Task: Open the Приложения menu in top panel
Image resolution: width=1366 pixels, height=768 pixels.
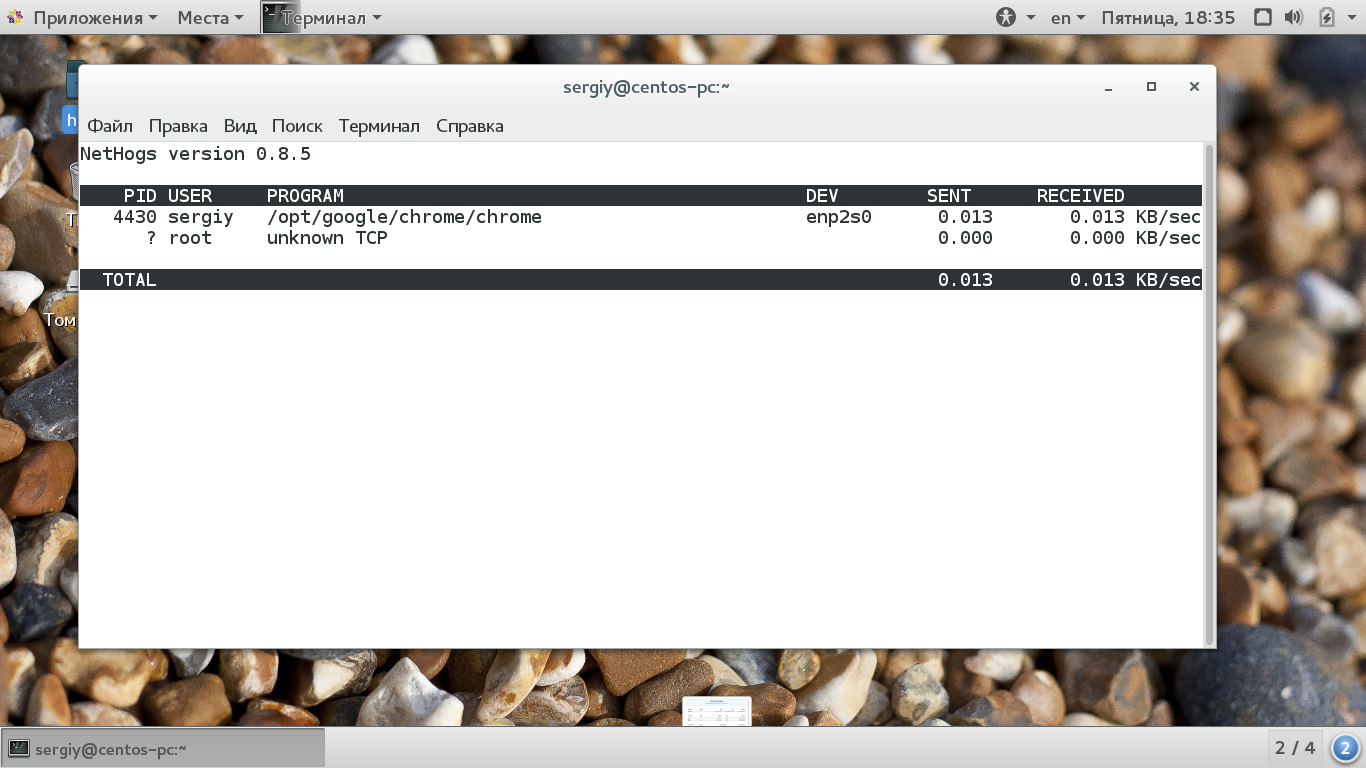Action: click(x=95, y=17)
